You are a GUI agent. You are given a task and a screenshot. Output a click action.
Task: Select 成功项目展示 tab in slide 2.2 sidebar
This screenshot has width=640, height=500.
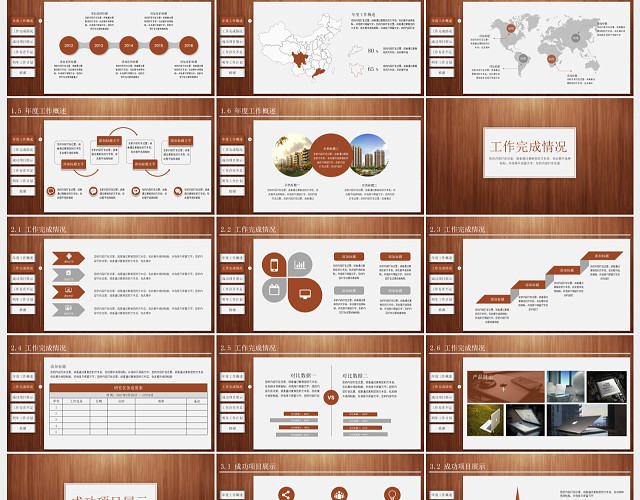pyautogui.click(x=232, y=278)
